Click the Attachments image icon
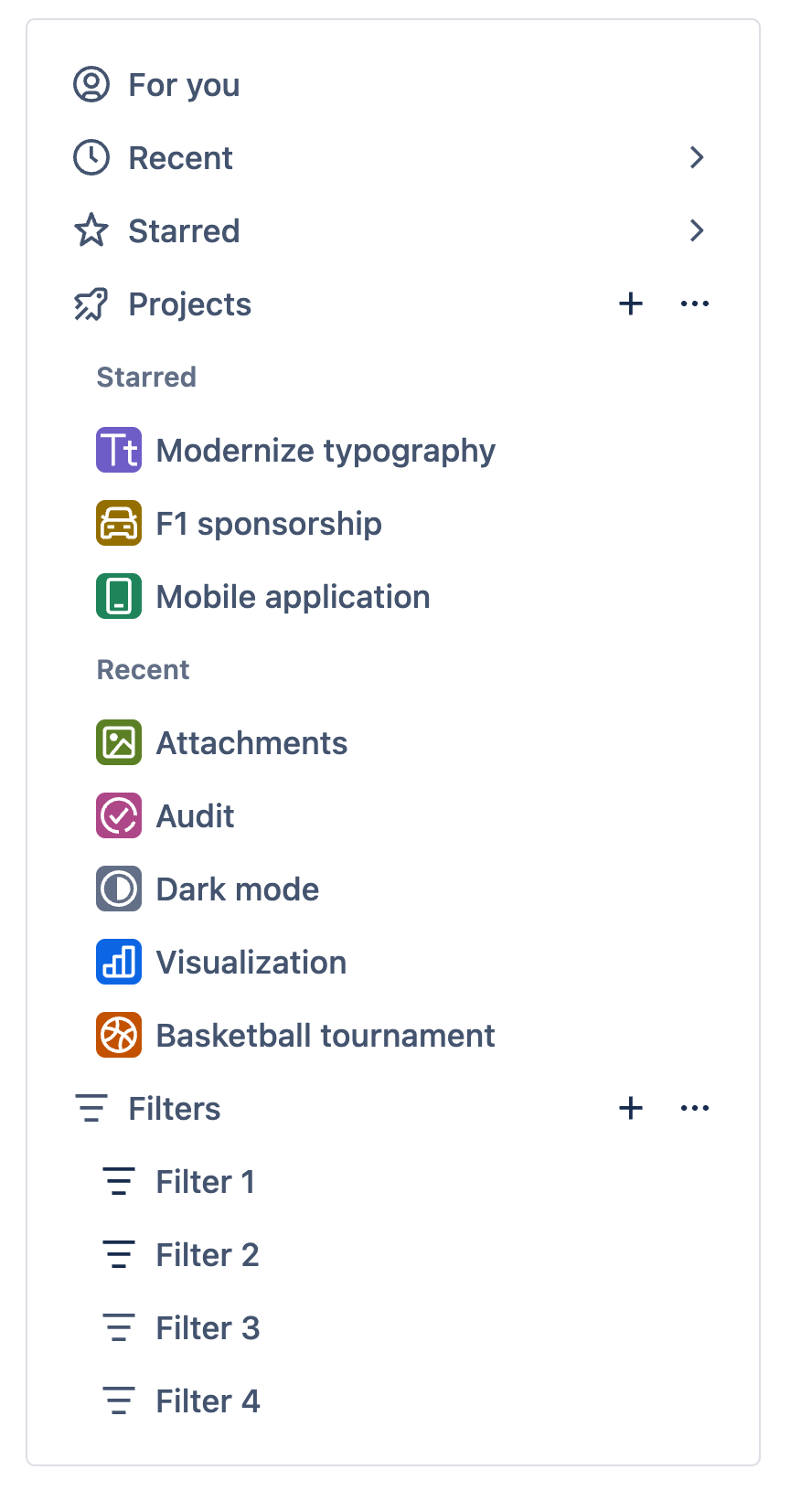 click(119, 742)
